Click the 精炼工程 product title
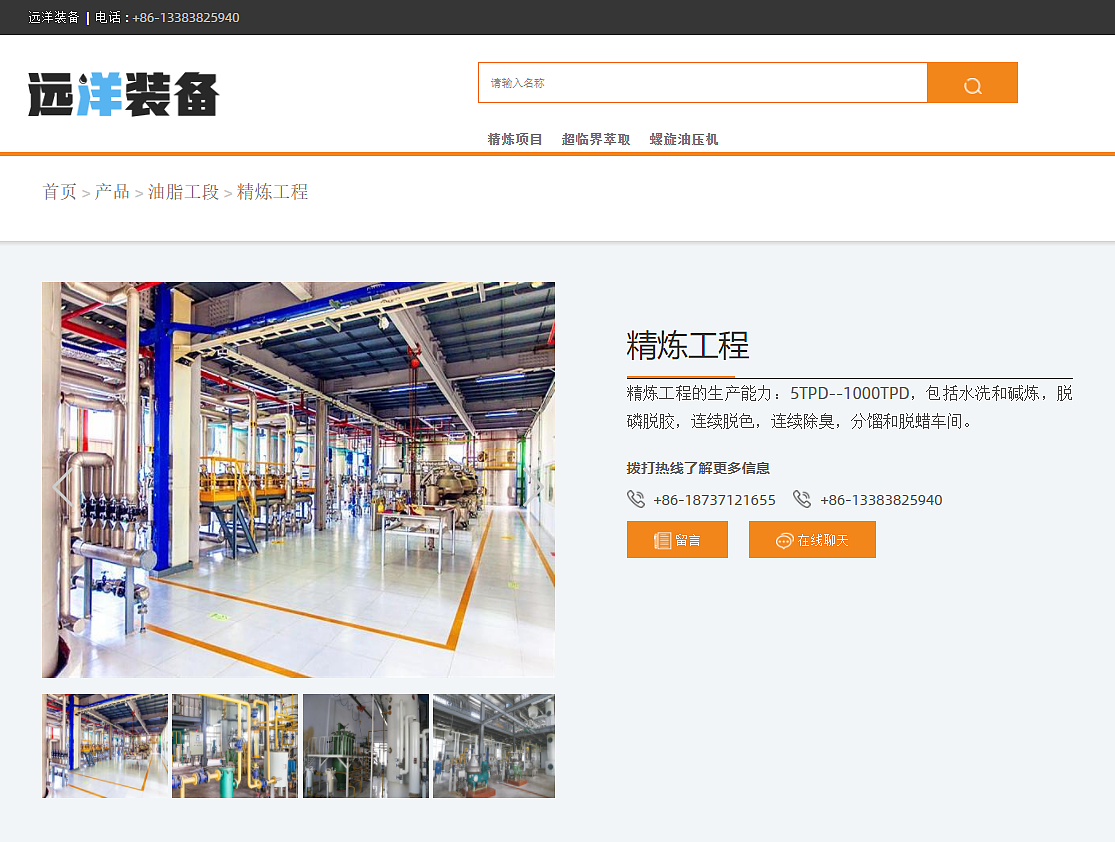Screen dimensions: 1115x842 [x=688, y=346]
